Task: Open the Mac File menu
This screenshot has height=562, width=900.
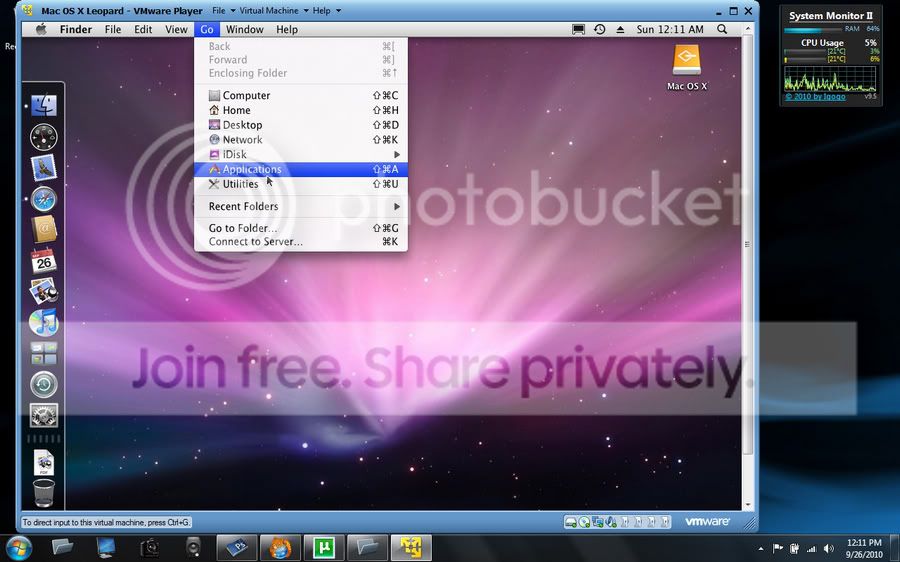Action: [112, 29]
